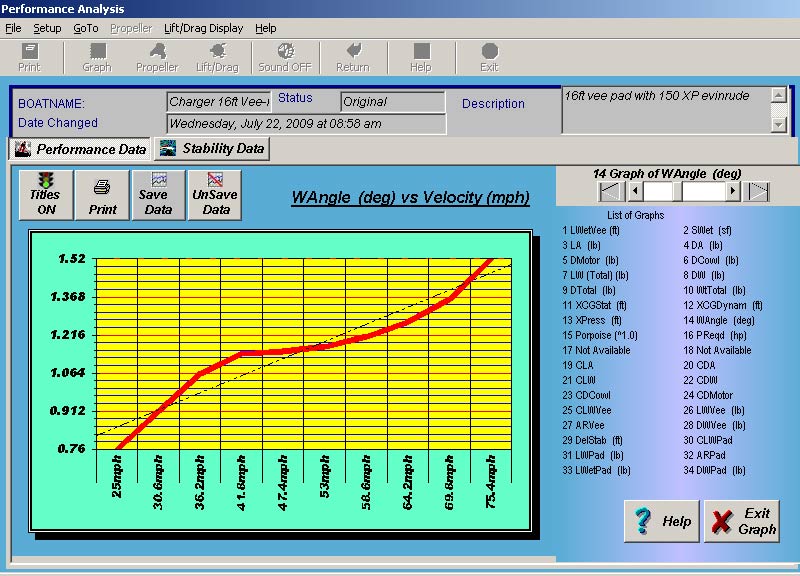
Task: Click the Print toolbar icon
Action: [29, 58]
